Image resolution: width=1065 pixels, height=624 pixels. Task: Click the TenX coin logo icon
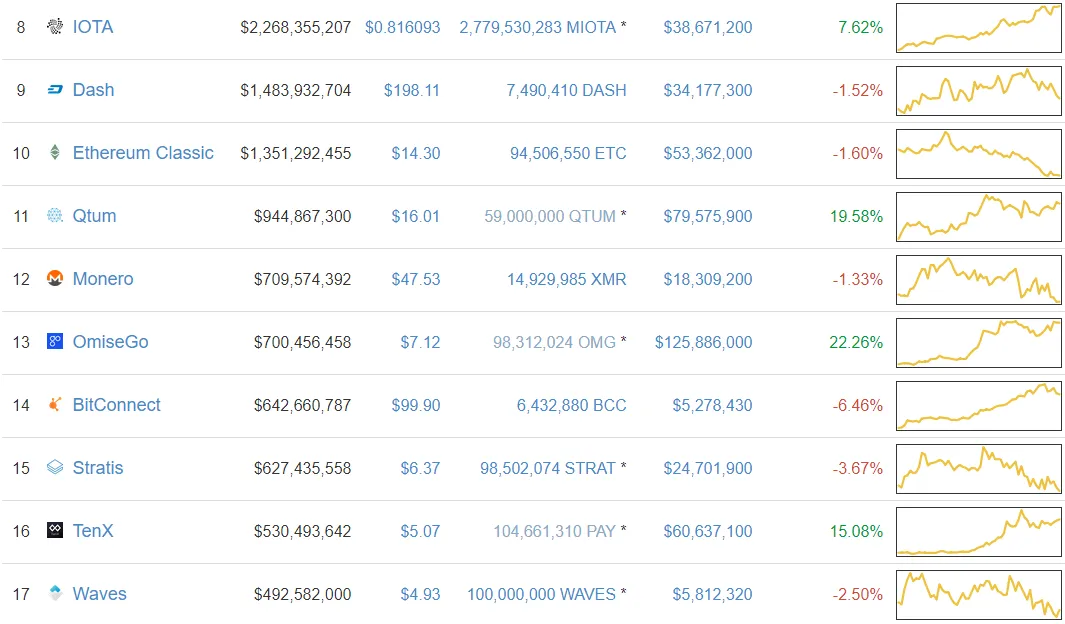pos(54,530)
